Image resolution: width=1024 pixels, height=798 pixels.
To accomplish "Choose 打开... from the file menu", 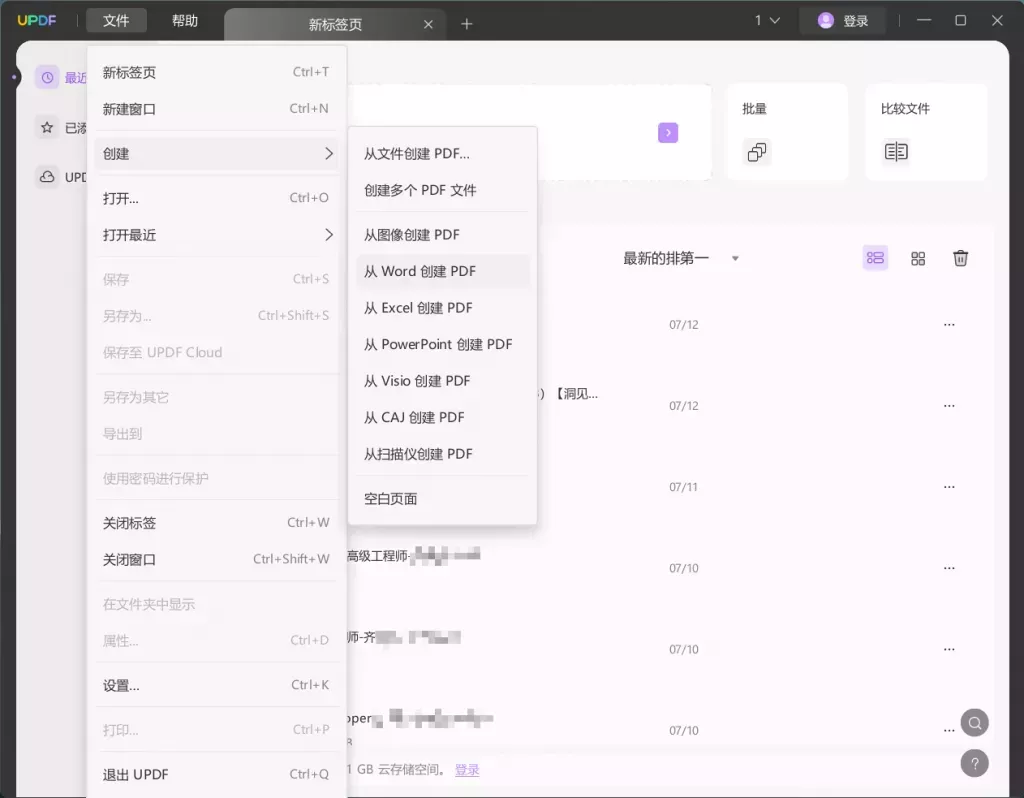I will pos(216,198).
